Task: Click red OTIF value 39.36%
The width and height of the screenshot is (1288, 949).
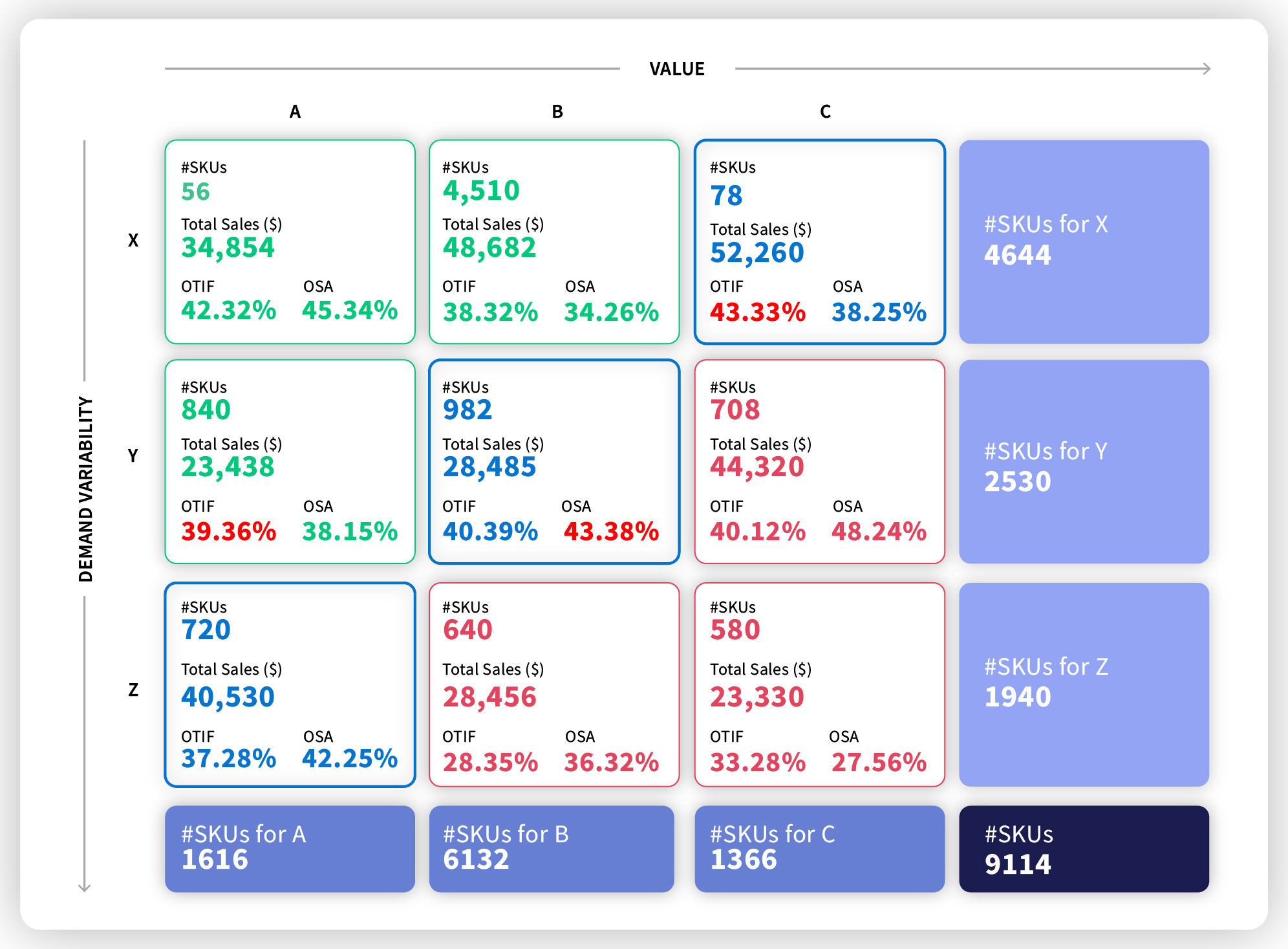Action: pos(229,532)
